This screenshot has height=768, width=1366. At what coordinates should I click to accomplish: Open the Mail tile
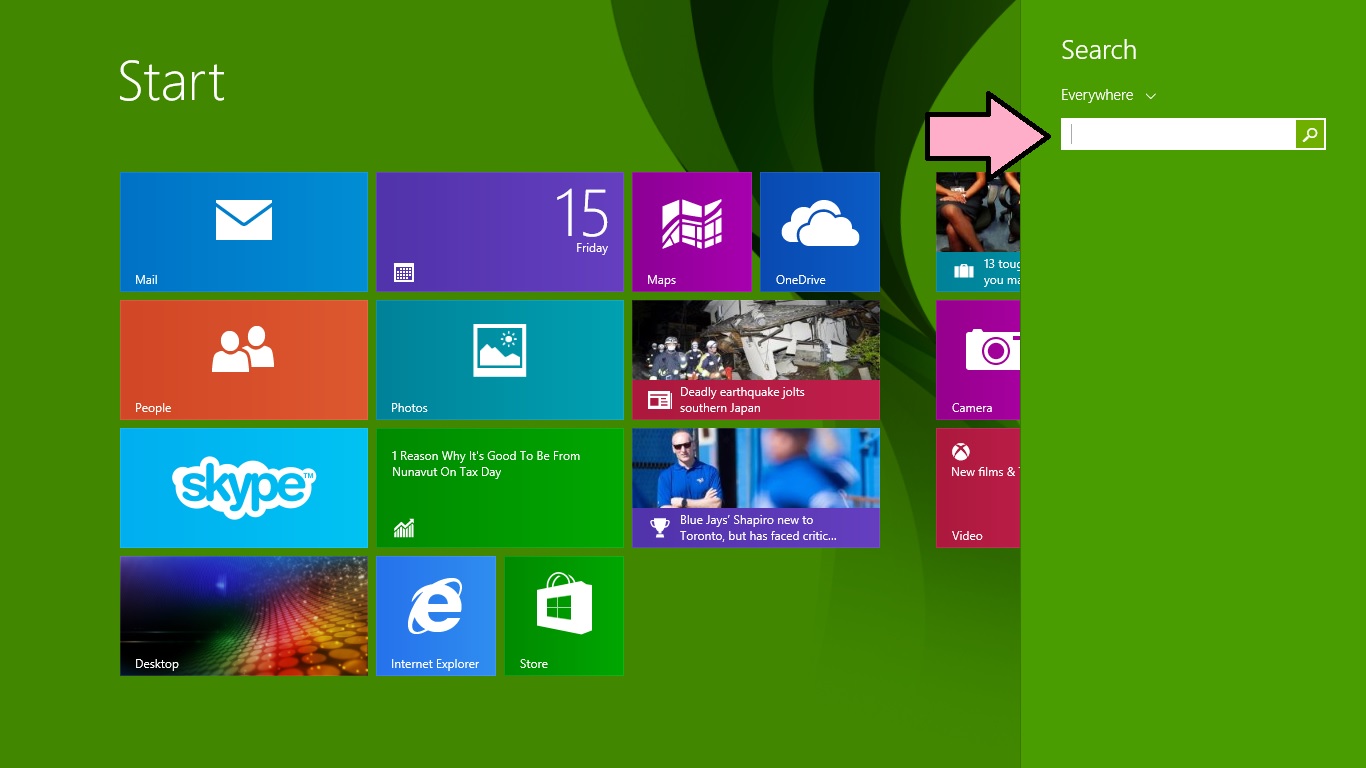pos(244,232)
